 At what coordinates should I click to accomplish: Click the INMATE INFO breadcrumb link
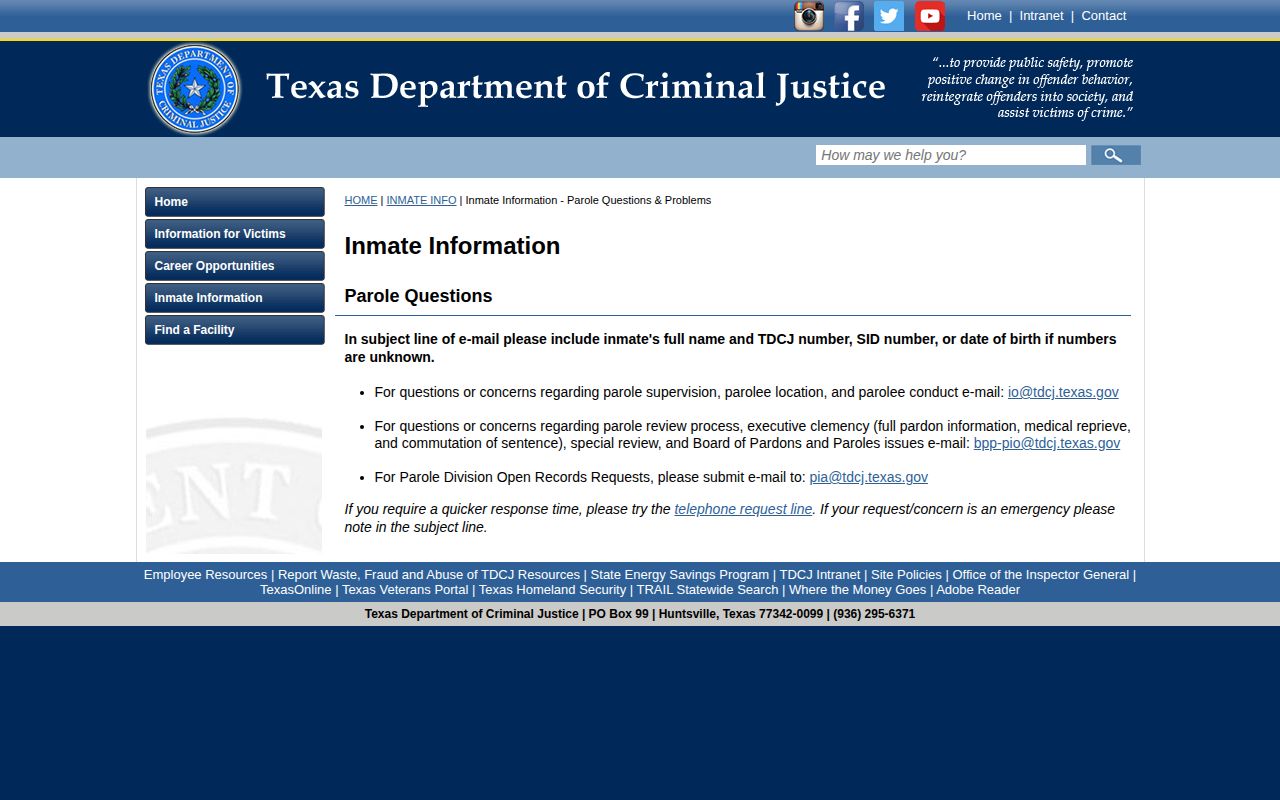(421, 200)
